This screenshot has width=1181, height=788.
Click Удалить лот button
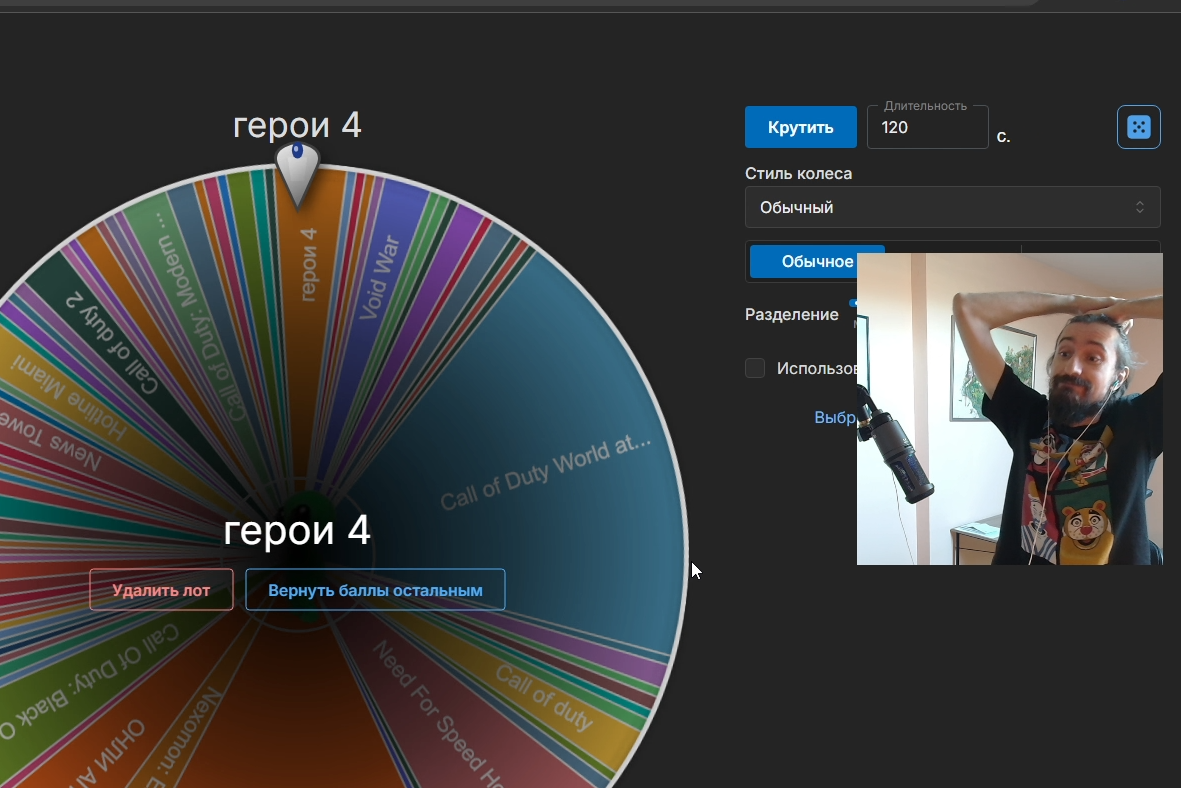click(161, 590)
